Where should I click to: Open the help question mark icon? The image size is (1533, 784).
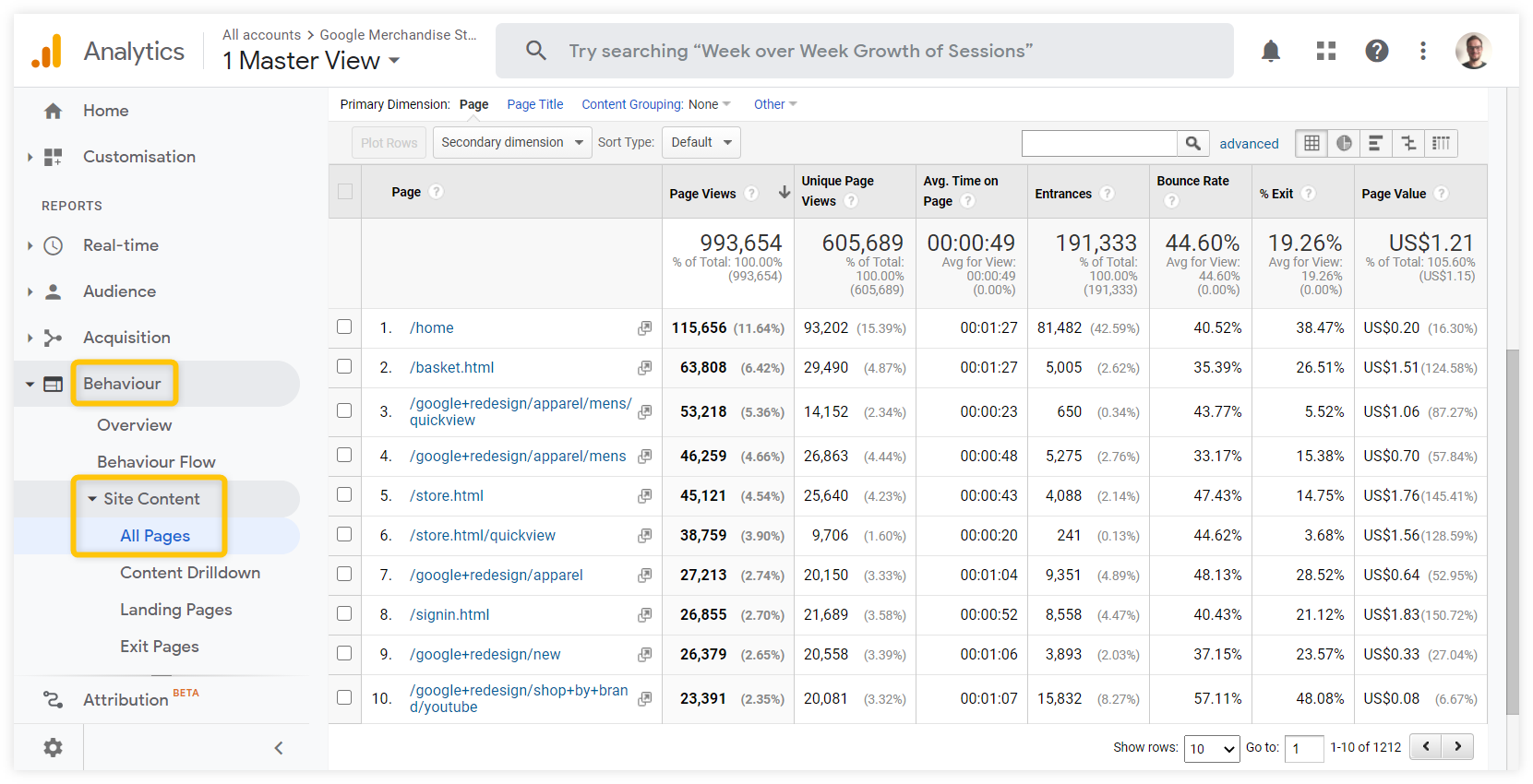tap(1376, 52)
